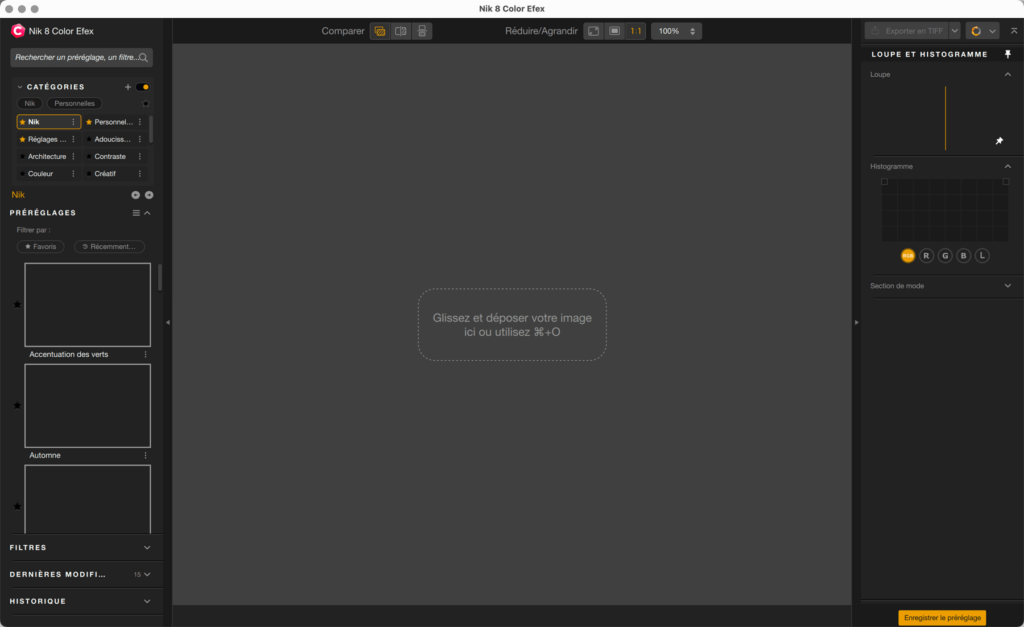The height and width of the screenshot is (627, 1024).
Task: Open the orange circular tool dropdown
Action: pyautogui.click(x=982, y=31)
